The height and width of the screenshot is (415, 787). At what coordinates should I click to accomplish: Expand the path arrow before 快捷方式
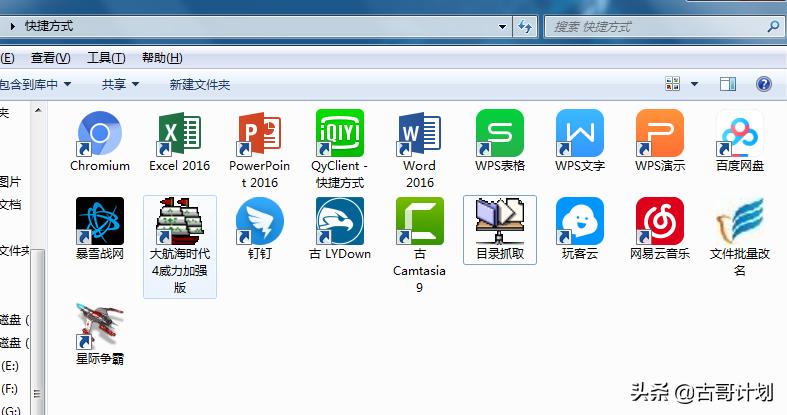pyautogui.click(x=13, y=26)
